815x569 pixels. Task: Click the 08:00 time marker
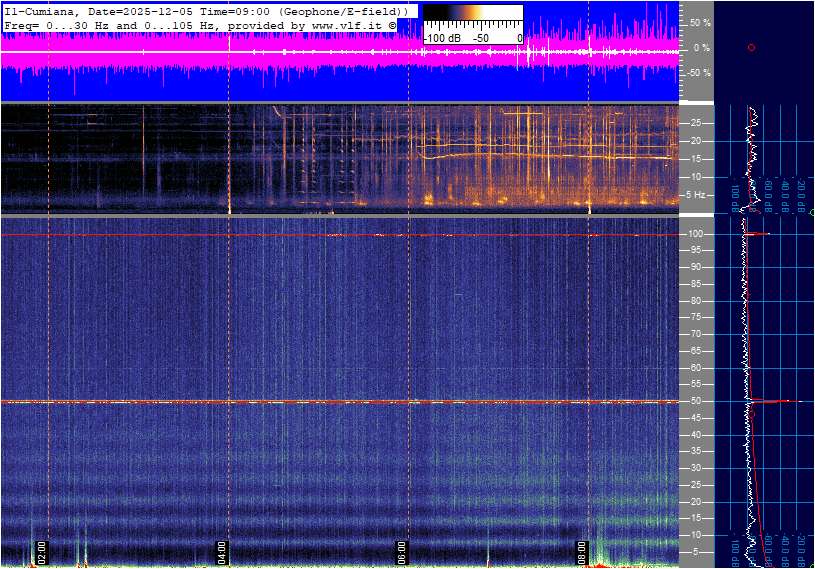click(x=582, y=550)
